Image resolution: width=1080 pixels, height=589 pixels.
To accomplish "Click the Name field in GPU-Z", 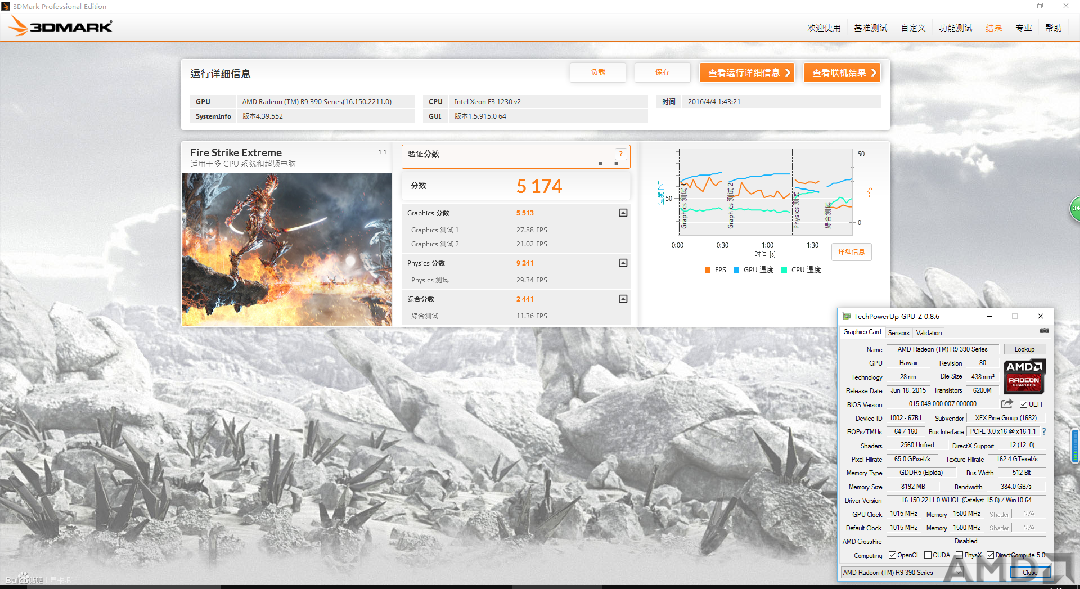I will [942, 349].
